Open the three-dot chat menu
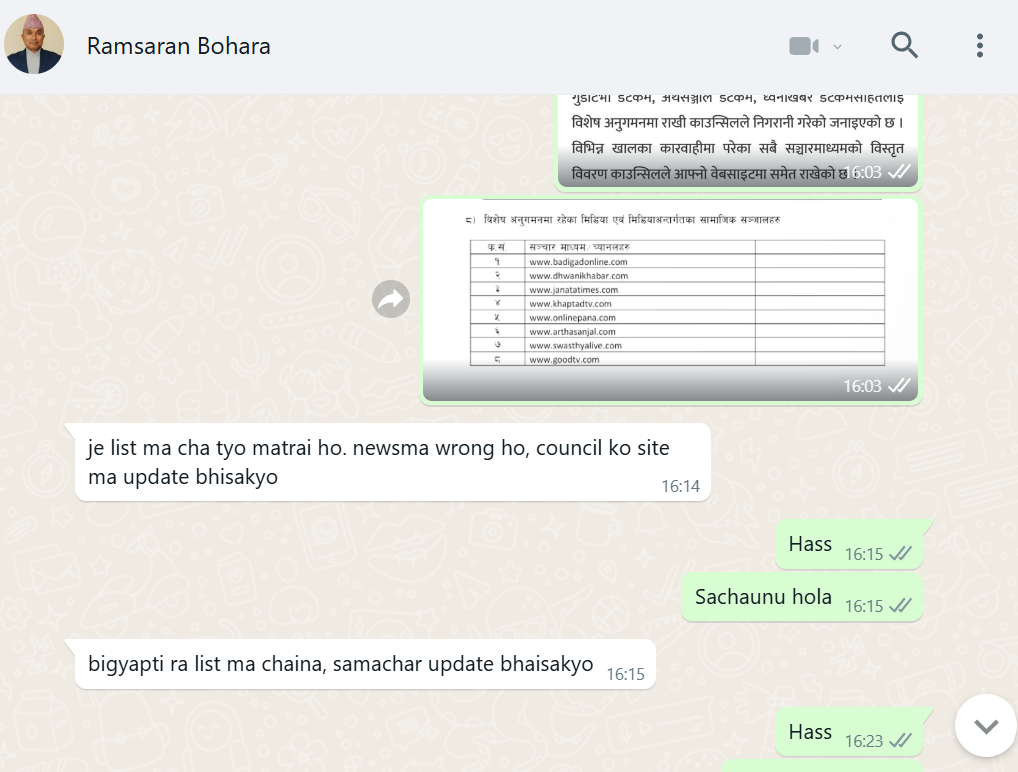The height and width of the screenshot is (772, 1018). pos(979,45)
